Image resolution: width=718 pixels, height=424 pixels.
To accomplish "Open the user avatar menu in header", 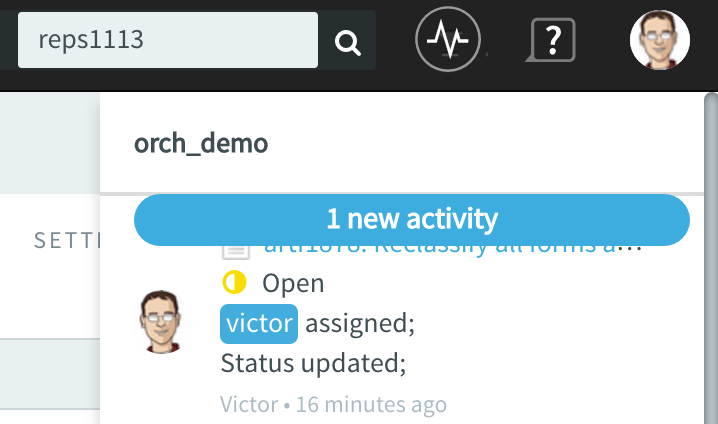I will [x=659, y=40].
